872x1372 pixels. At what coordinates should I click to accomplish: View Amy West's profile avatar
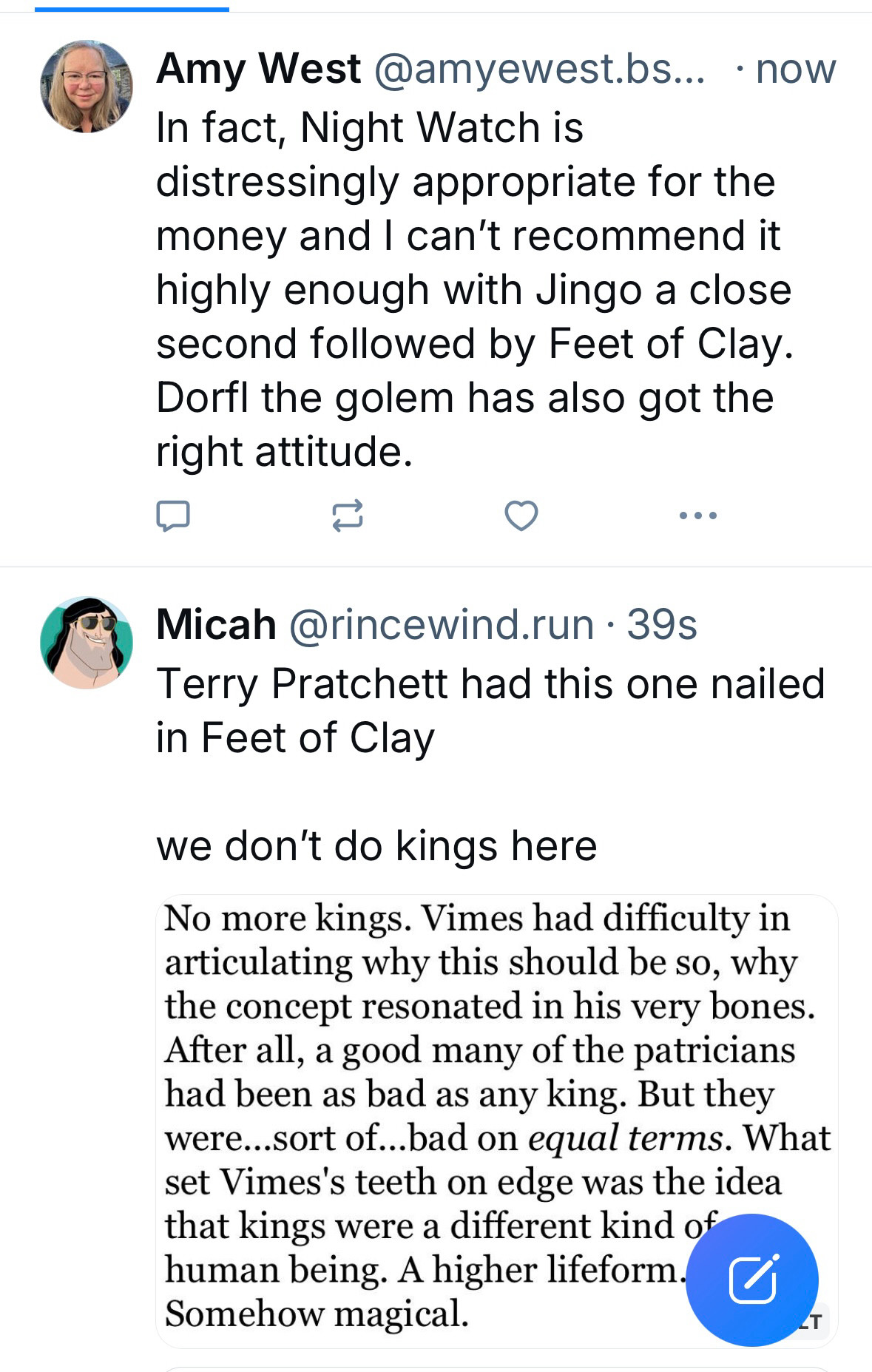(x=87, y=87)
